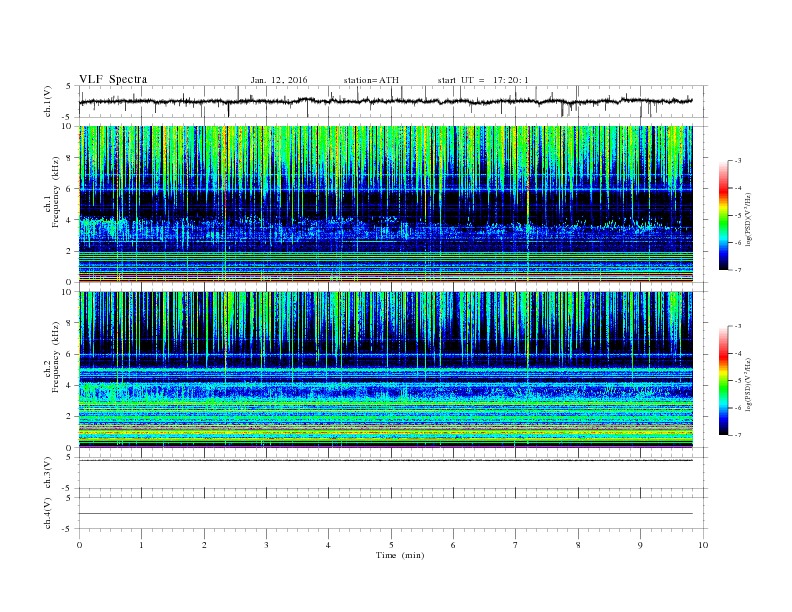
Task: Click the "-3" tick on ch.1 colorbar
Action: tap(737, 161)
